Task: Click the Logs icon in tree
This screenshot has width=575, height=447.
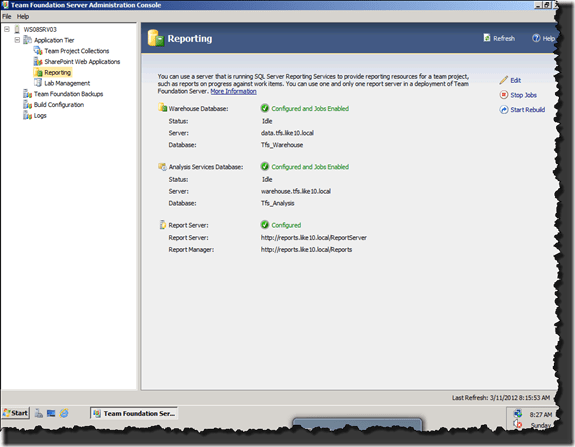Action: 28,116
